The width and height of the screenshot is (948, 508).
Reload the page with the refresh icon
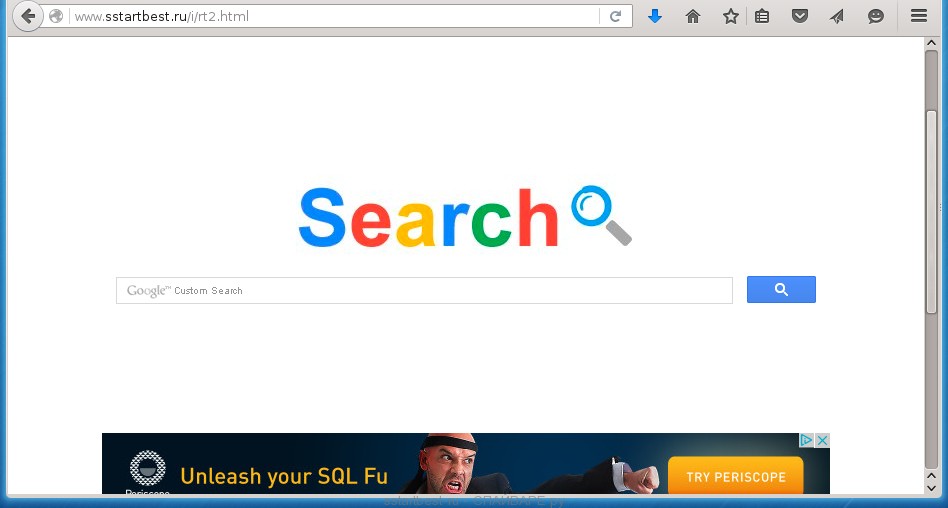(x=615, y=16)
